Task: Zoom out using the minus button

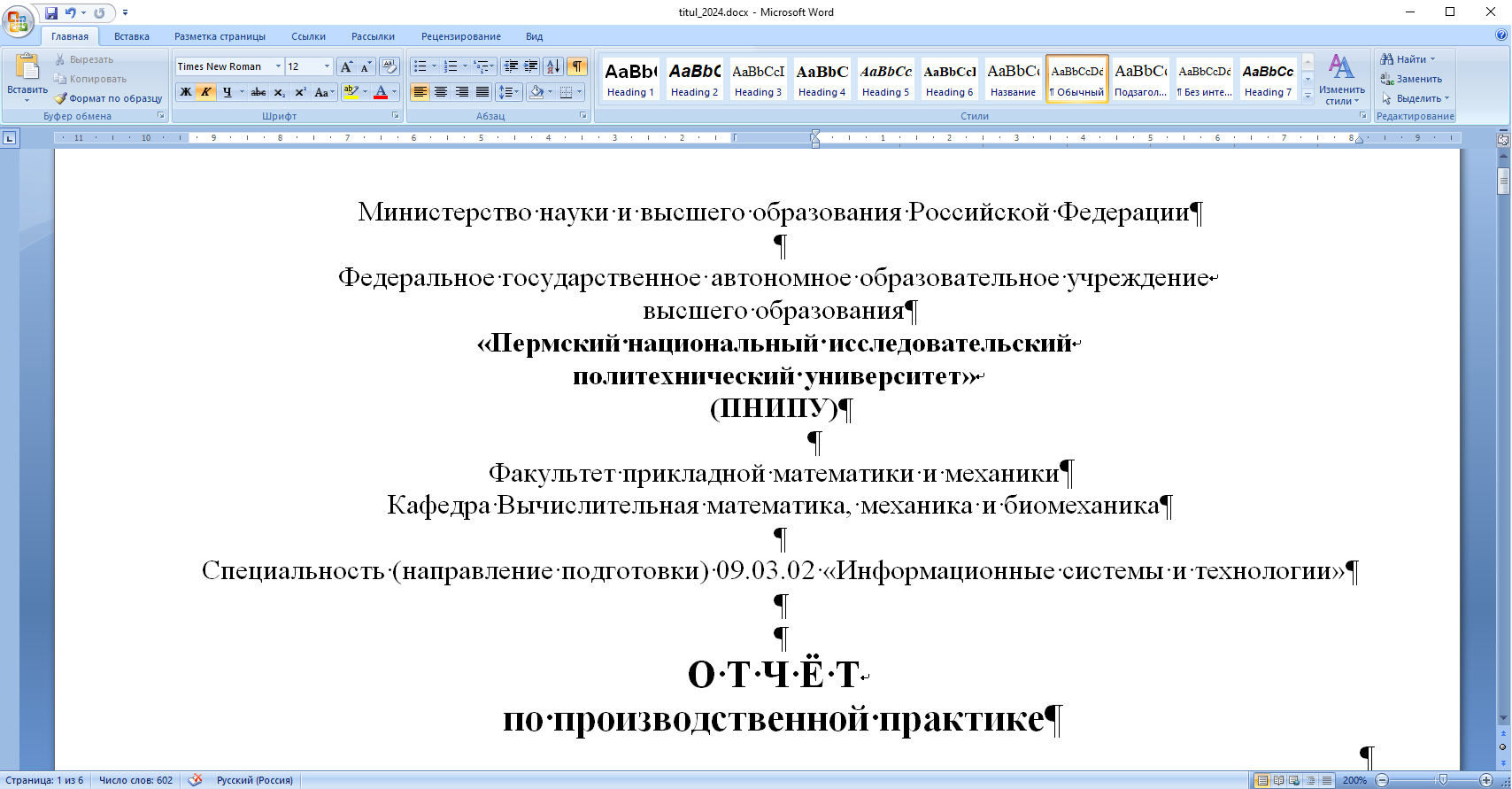Action: coord(1382,780)
